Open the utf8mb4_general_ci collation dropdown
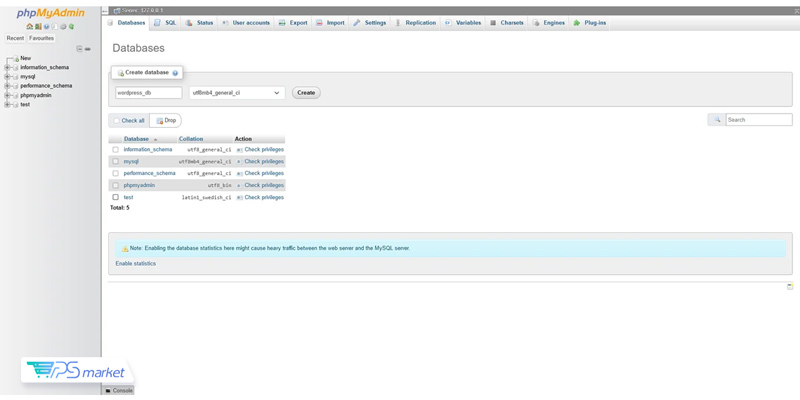800x400 pixels. 237,93
